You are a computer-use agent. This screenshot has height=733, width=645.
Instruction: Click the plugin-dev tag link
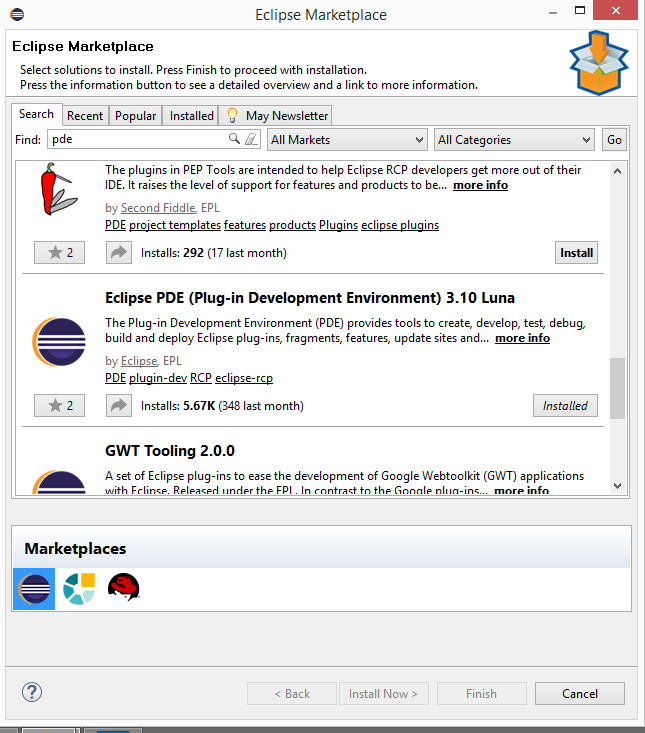coord(158,378)
